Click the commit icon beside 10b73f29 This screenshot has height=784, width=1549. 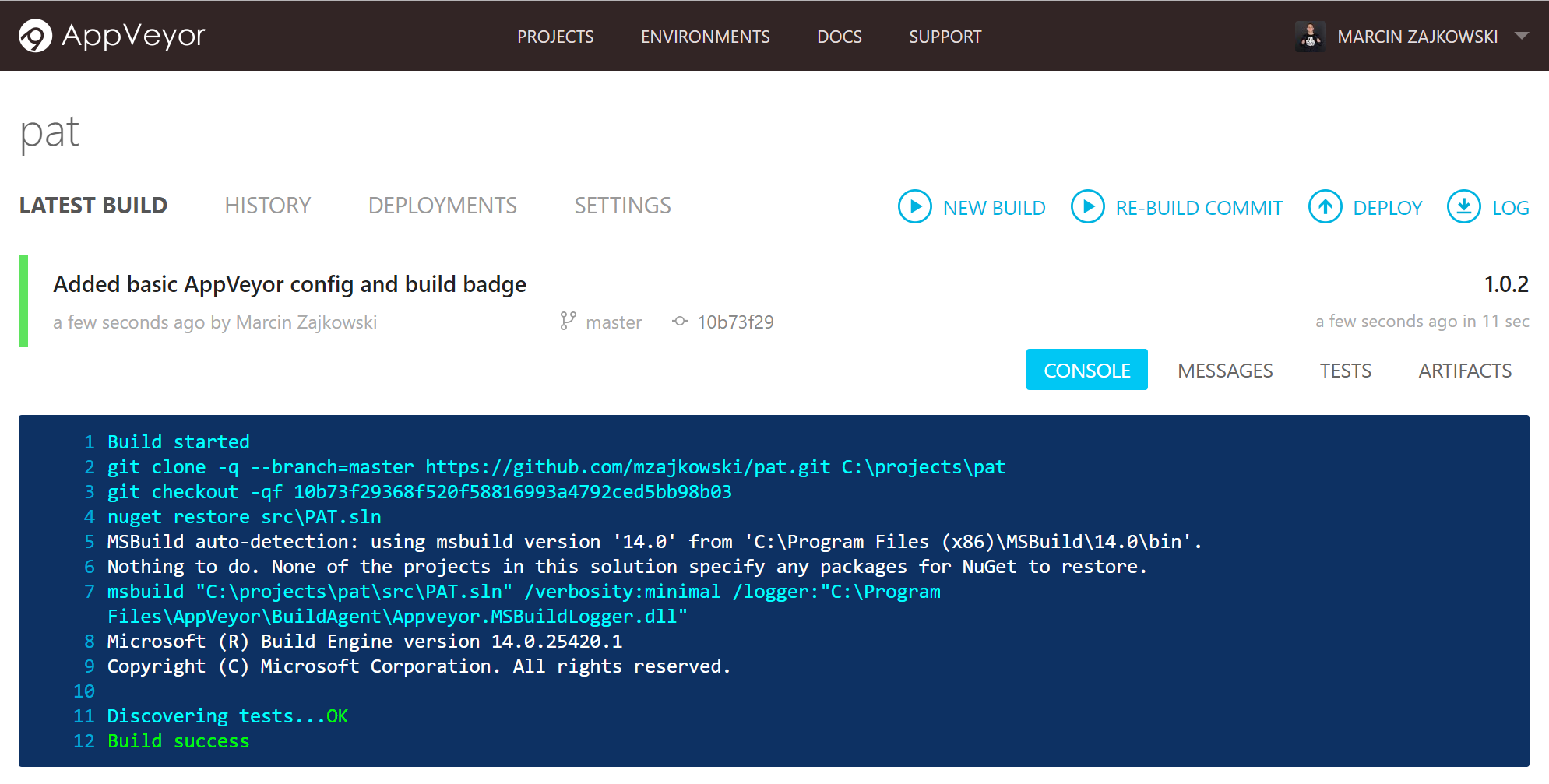[680, 321]
